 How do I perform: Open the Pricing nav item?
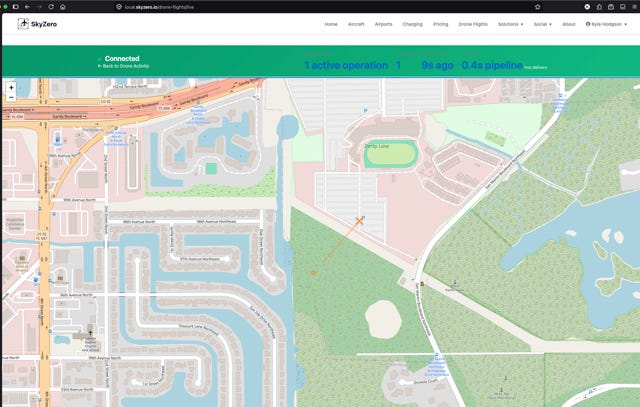pyautogui.click(x=440, y=24)
